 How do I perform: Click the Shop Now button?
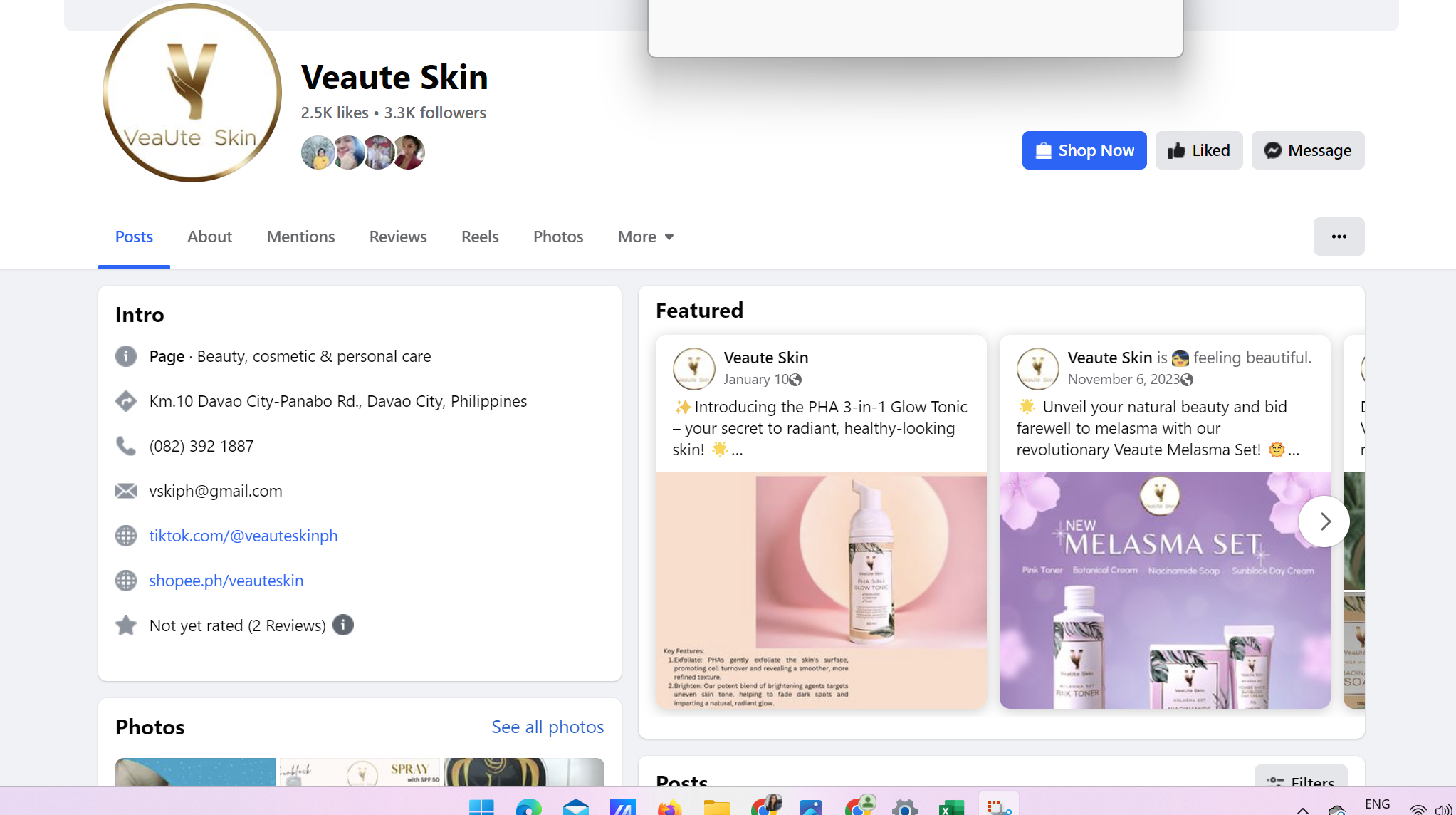[1084, 150]
